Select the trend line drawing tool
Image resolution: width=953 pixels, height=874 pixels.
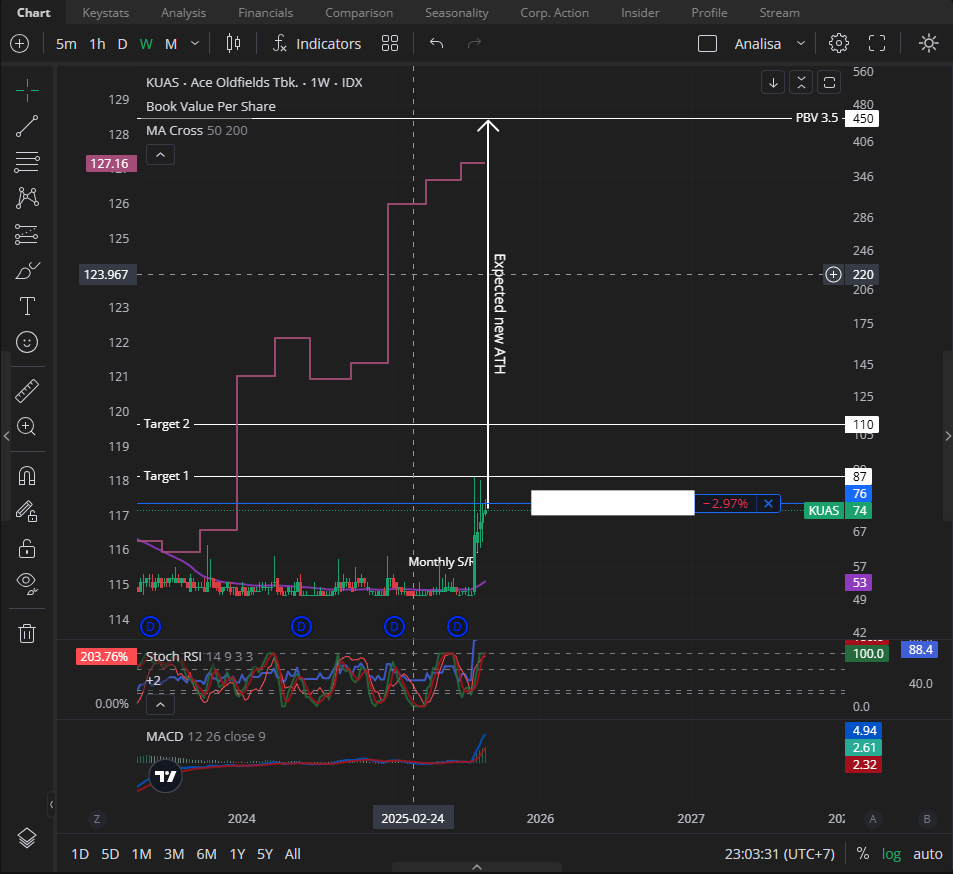point(27,126)
